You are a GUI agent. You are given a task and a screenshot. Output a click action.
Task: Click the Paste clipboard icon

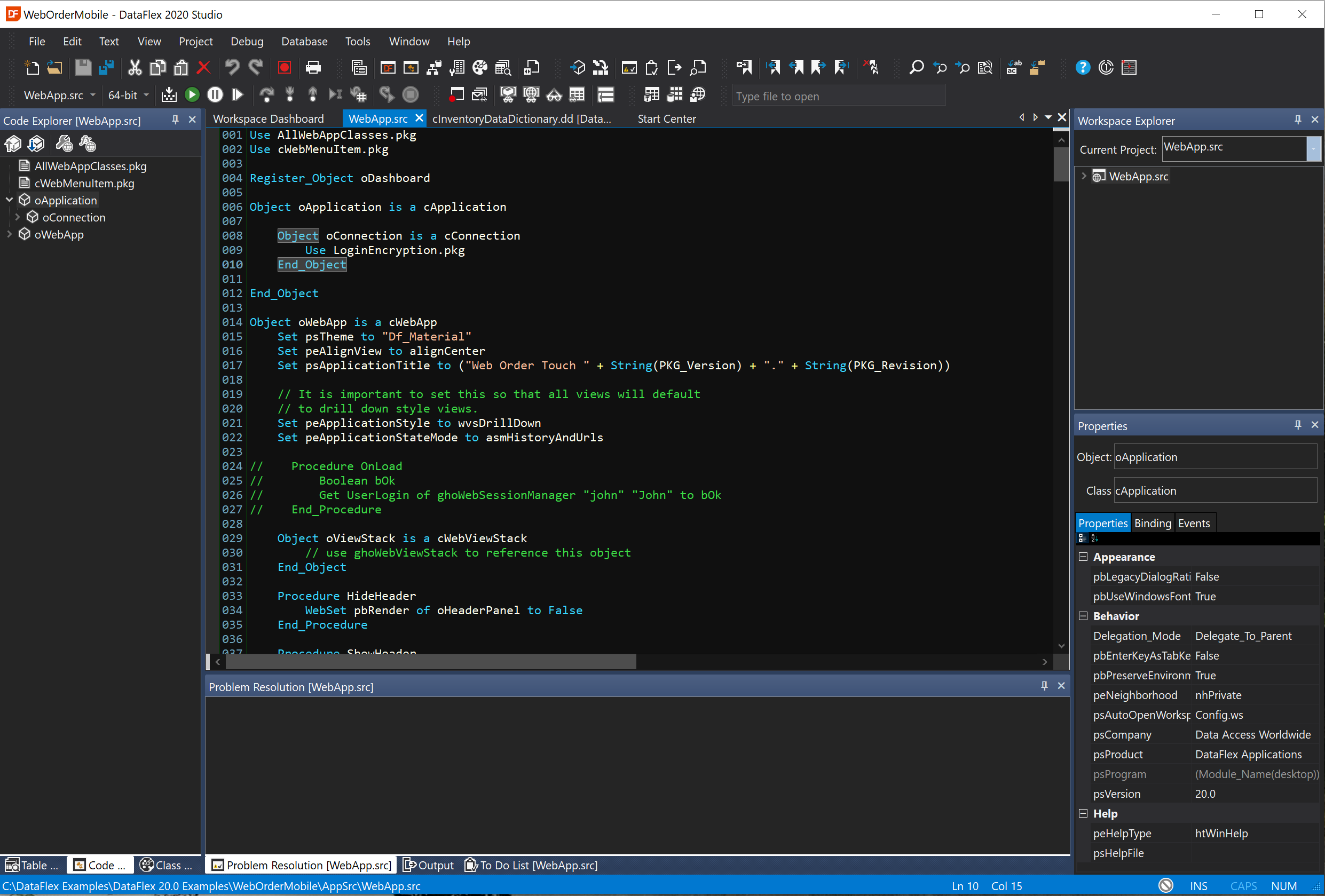(x=181, y=68)
